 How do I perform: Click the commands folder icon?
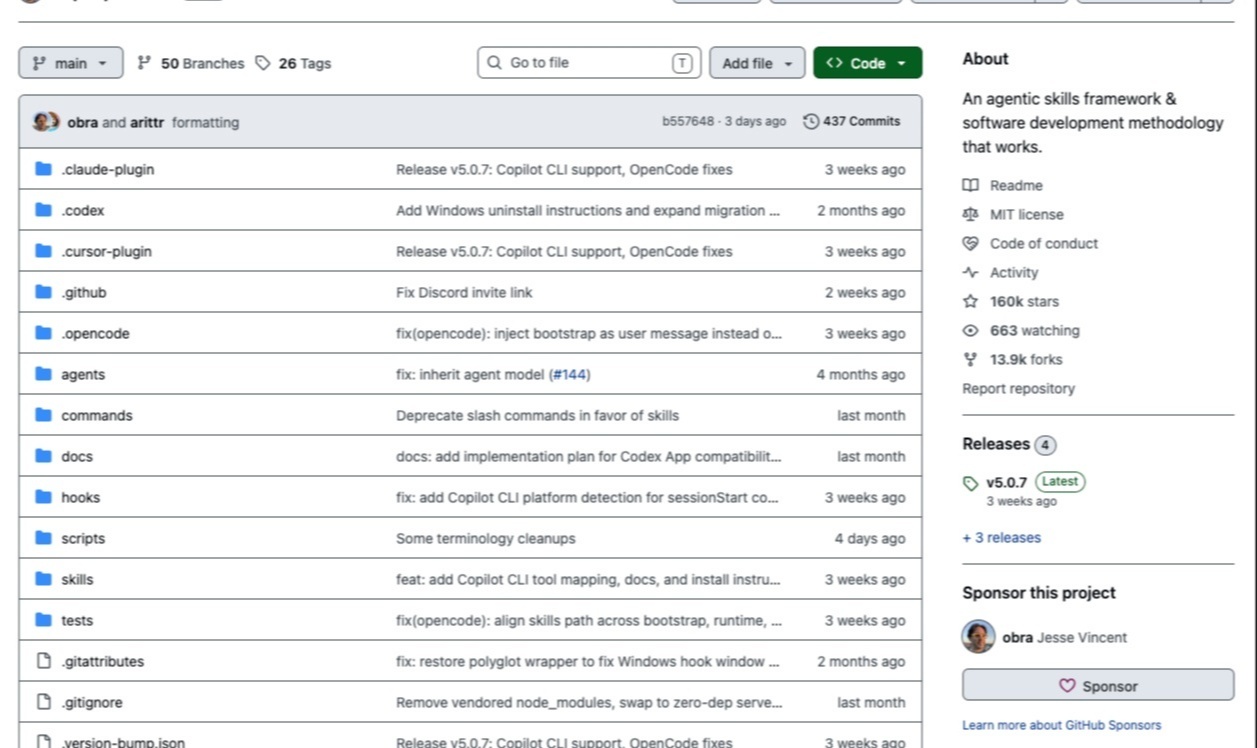[x=43, y=415]
